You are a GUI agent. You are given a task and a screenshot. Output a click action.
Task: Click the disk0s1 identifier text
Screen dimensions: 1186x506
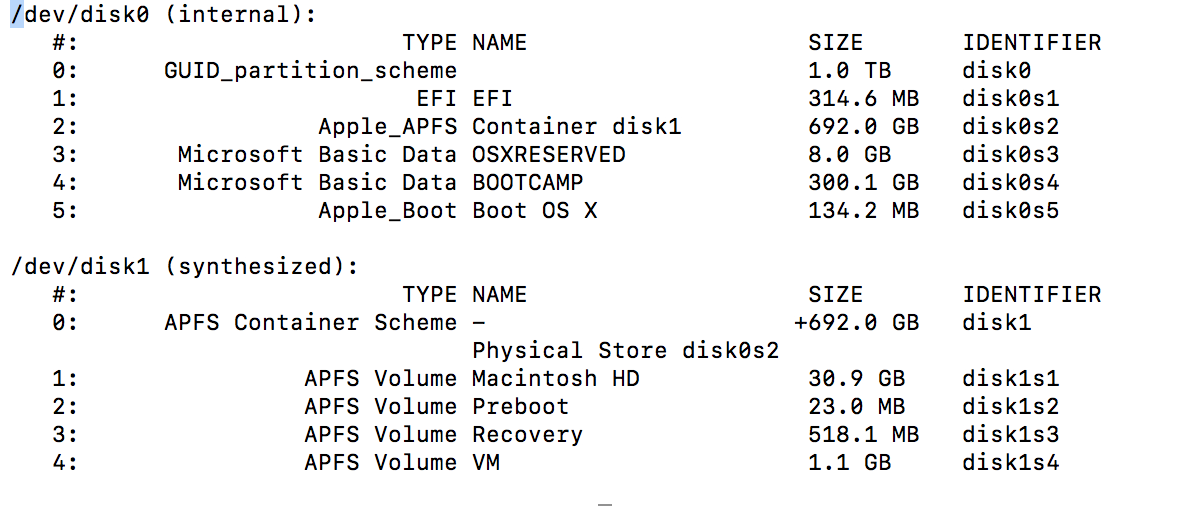tap(1010, 99)
